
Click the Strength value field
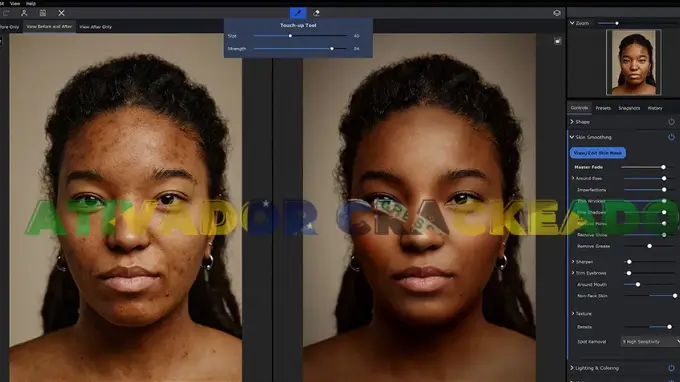pyautogui.click(x=356, y=49)
